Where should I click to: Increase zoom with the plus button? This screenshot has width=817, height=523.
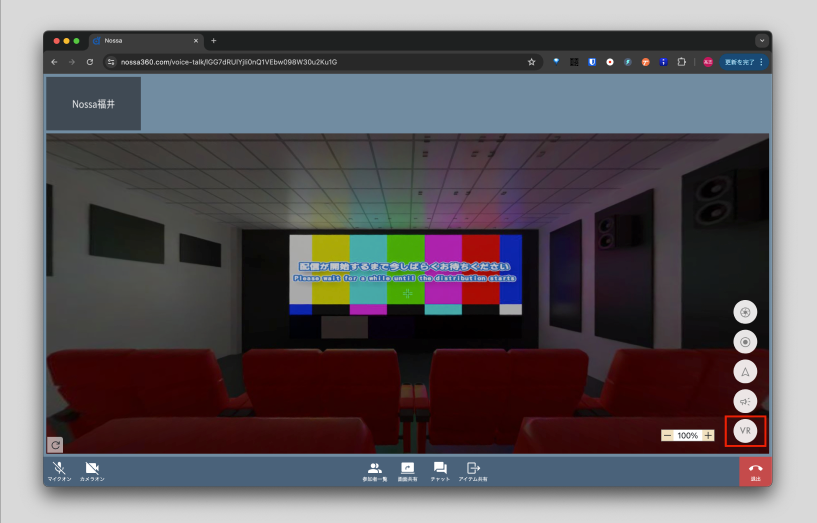709,435
